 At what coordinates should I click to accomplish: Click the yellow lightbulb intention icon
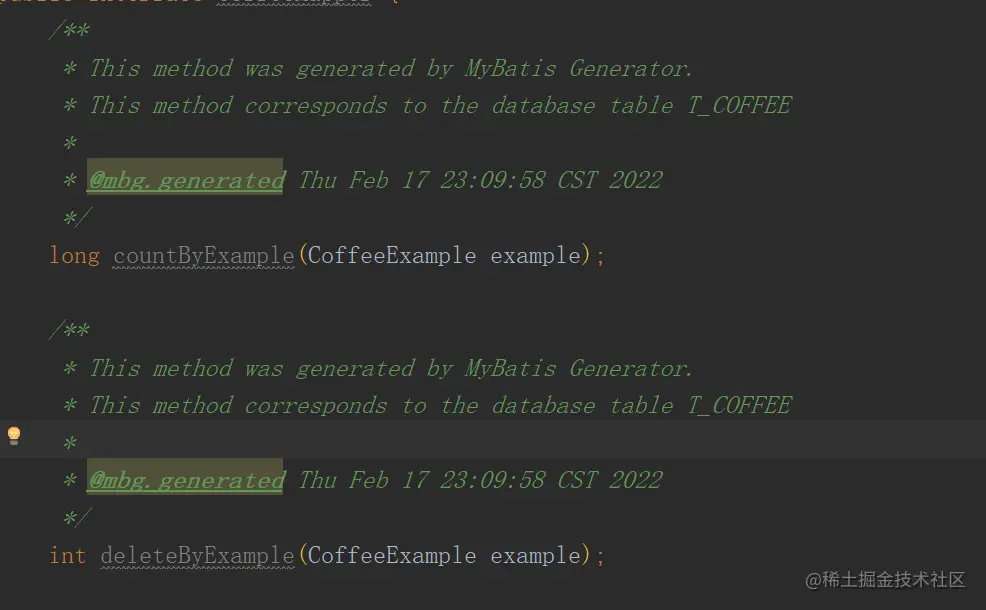[14, 435]
